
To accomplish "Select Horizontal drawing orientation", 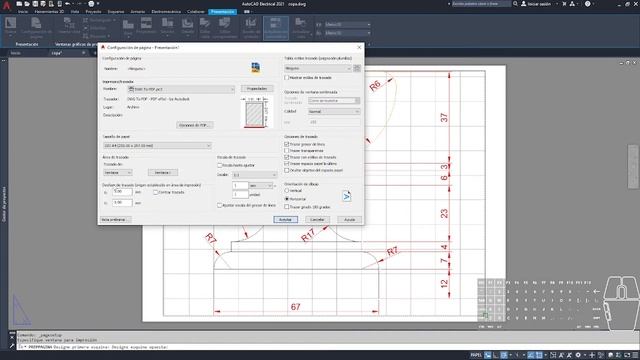I will [x=287, y=199].
